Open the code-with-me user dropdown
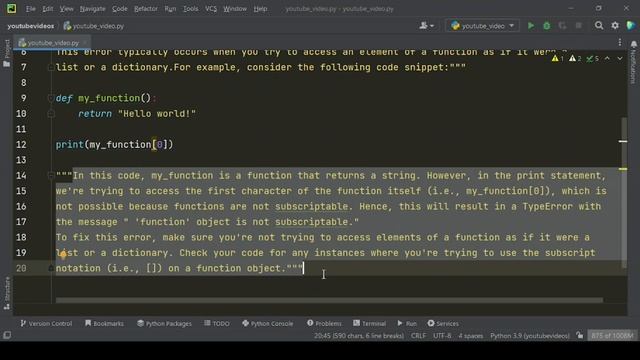This screenshot has height=360, width=640. pyautogui.click(x=427, y=26)
